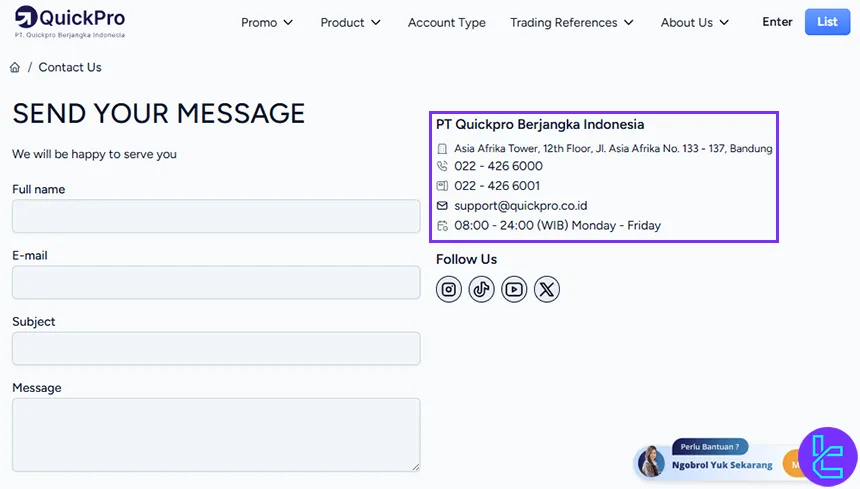Click phone number 022 - 426 6000

498,166
